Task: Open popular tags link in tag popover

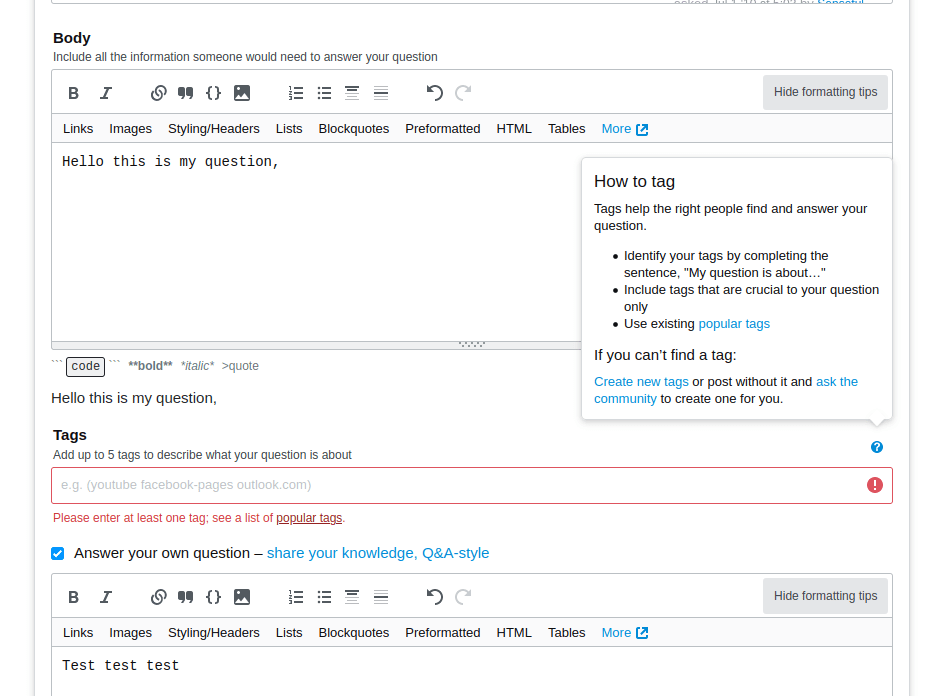Action: pyautogui.click(x=734, y=324)
